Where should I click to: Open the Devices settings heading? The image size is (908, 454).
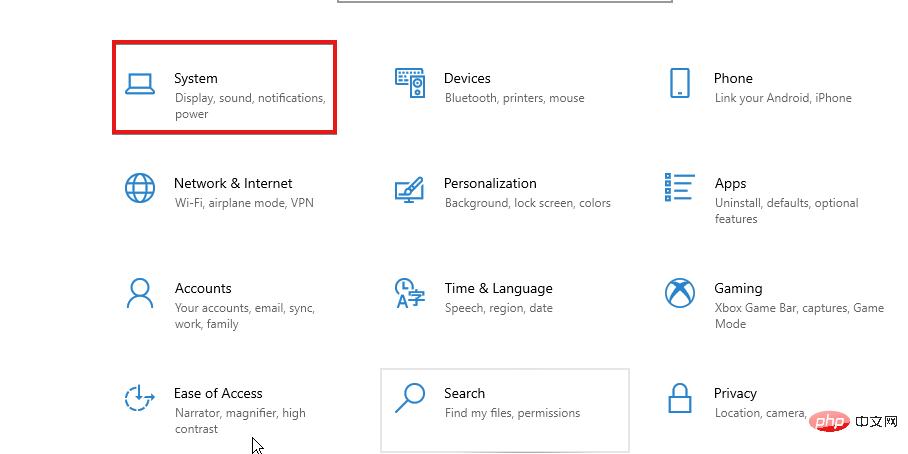(x=467, y=78)
